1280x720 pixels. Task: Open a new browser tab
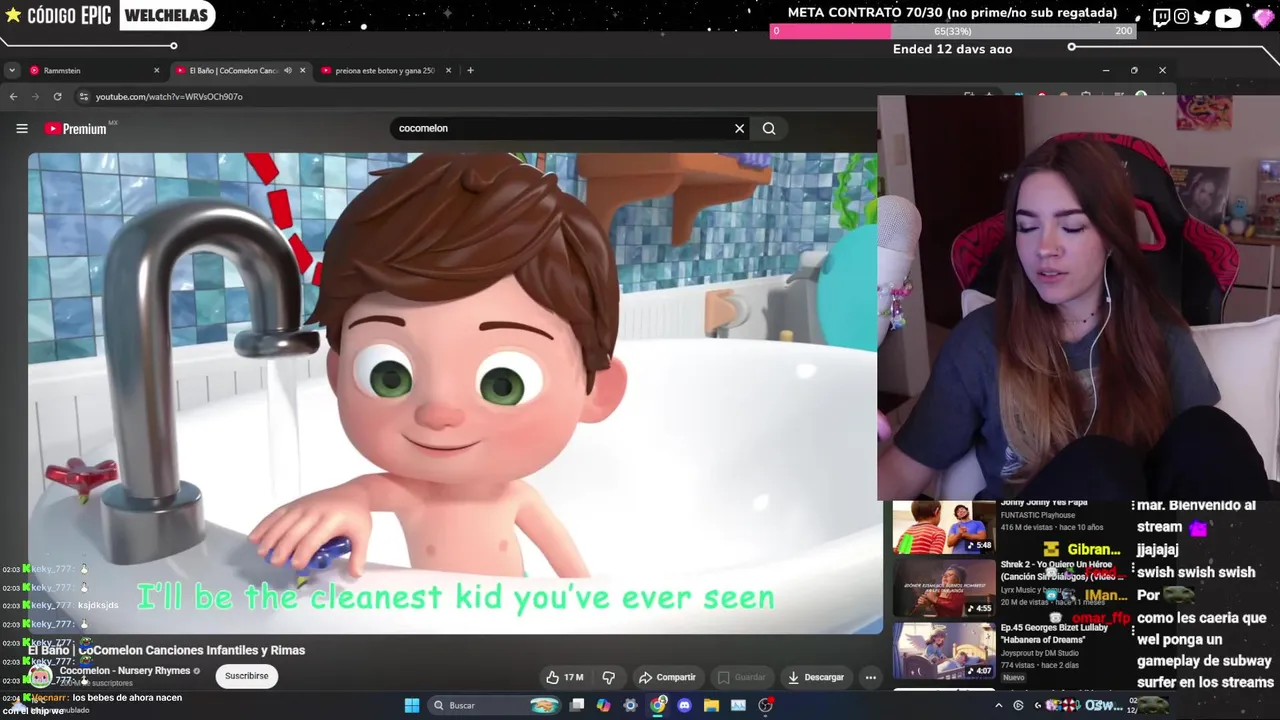click(x=470, y=70)
